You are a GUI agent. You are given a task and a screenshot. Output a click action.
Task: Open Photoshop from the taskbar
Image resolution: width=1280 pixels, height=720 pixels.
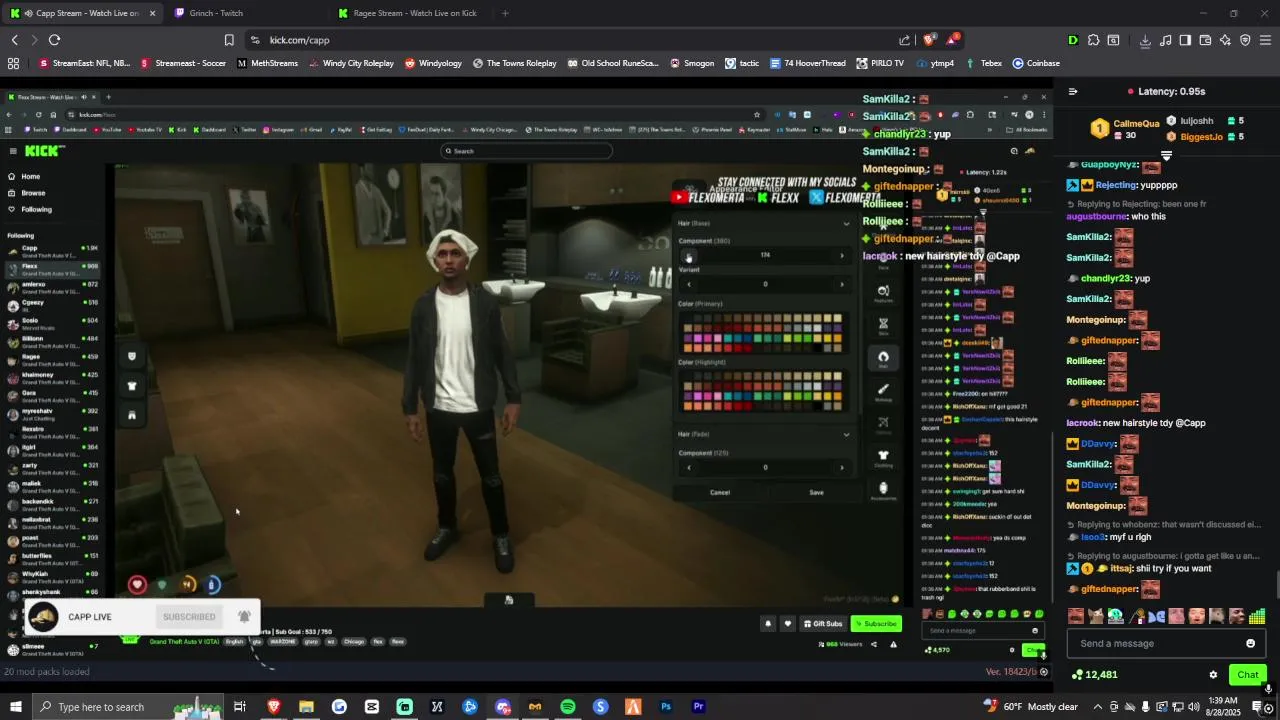tap(666, 707)
